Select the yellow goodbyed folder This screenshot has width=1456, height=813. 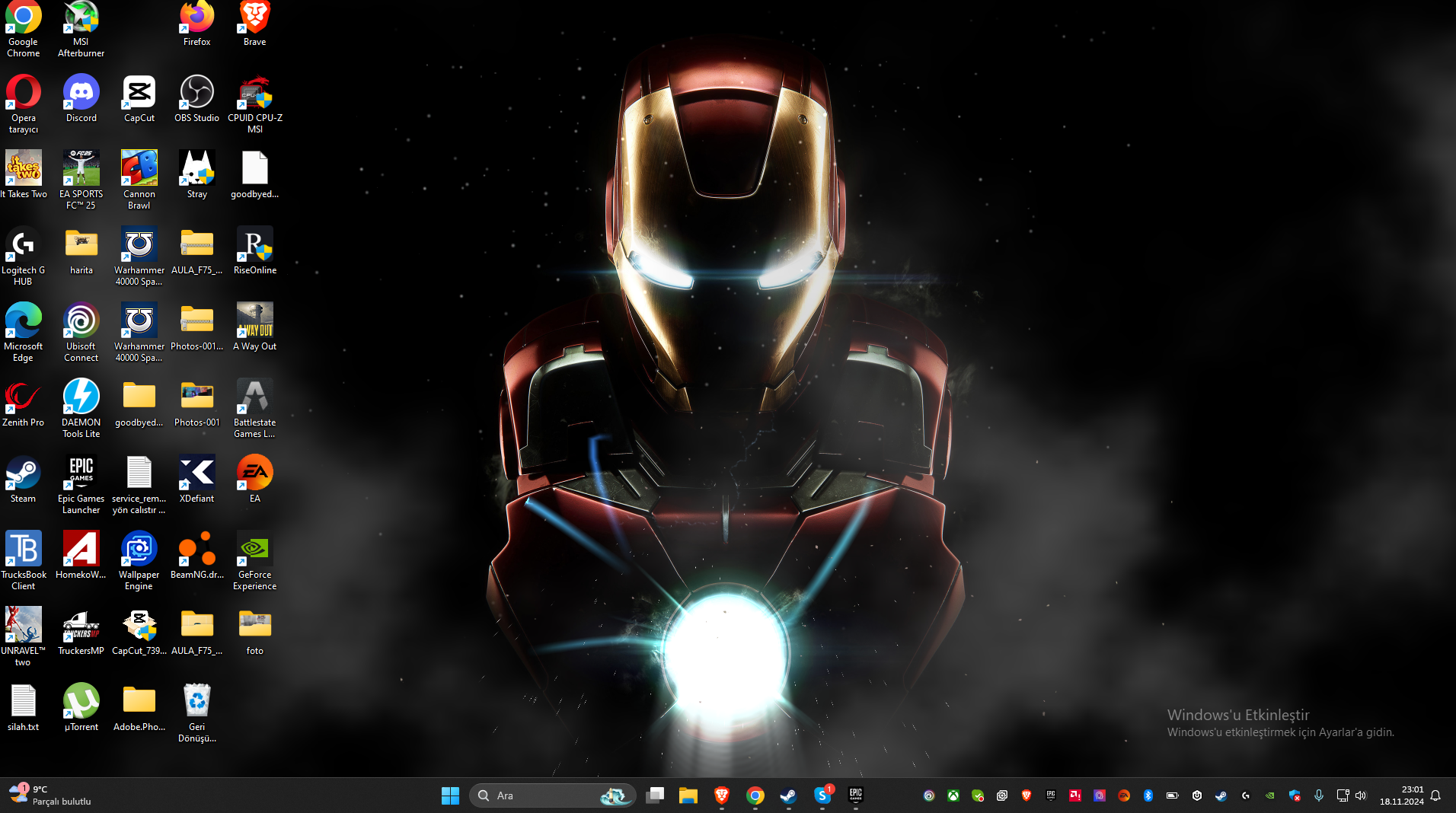tap(139, 403)
